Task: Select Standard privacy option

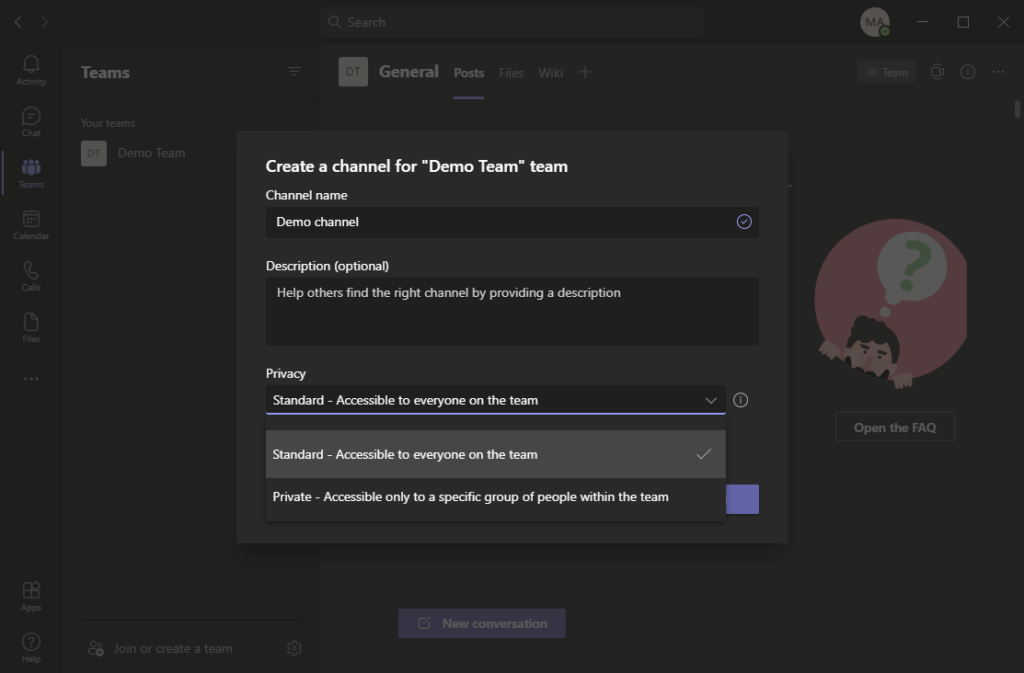Action: click(496, 454)
